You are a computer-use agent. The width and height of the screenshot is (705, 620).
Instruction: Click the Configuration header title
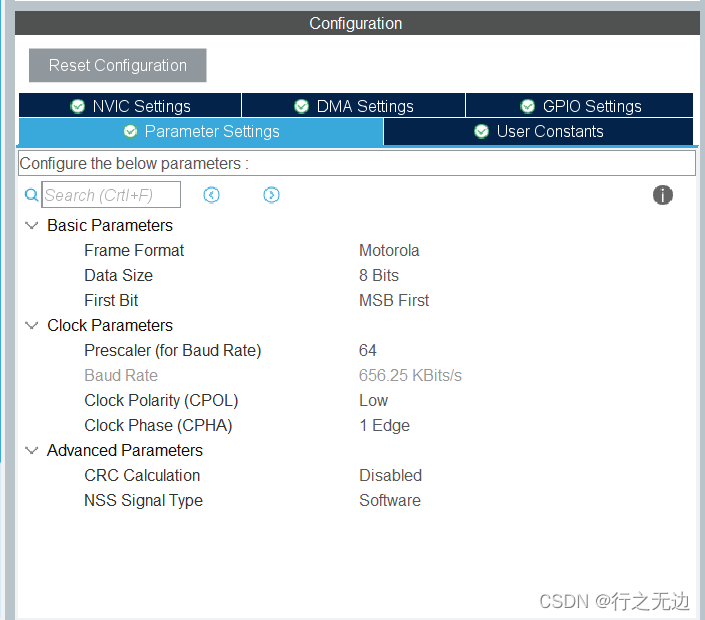pyautogui.click(x=356, y=23)
